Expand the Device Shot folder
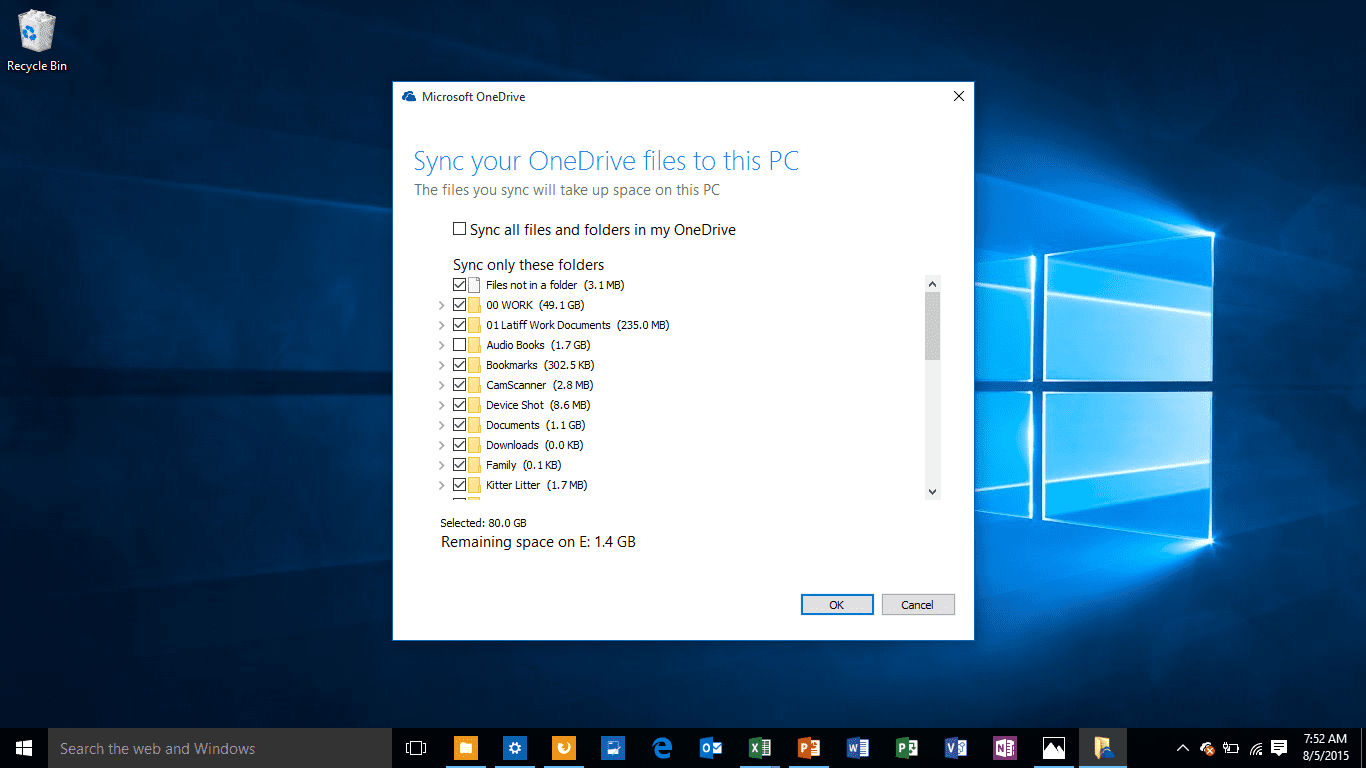Image resolution: width=1366 pixels, height=768 pixels. coord(441,405)
